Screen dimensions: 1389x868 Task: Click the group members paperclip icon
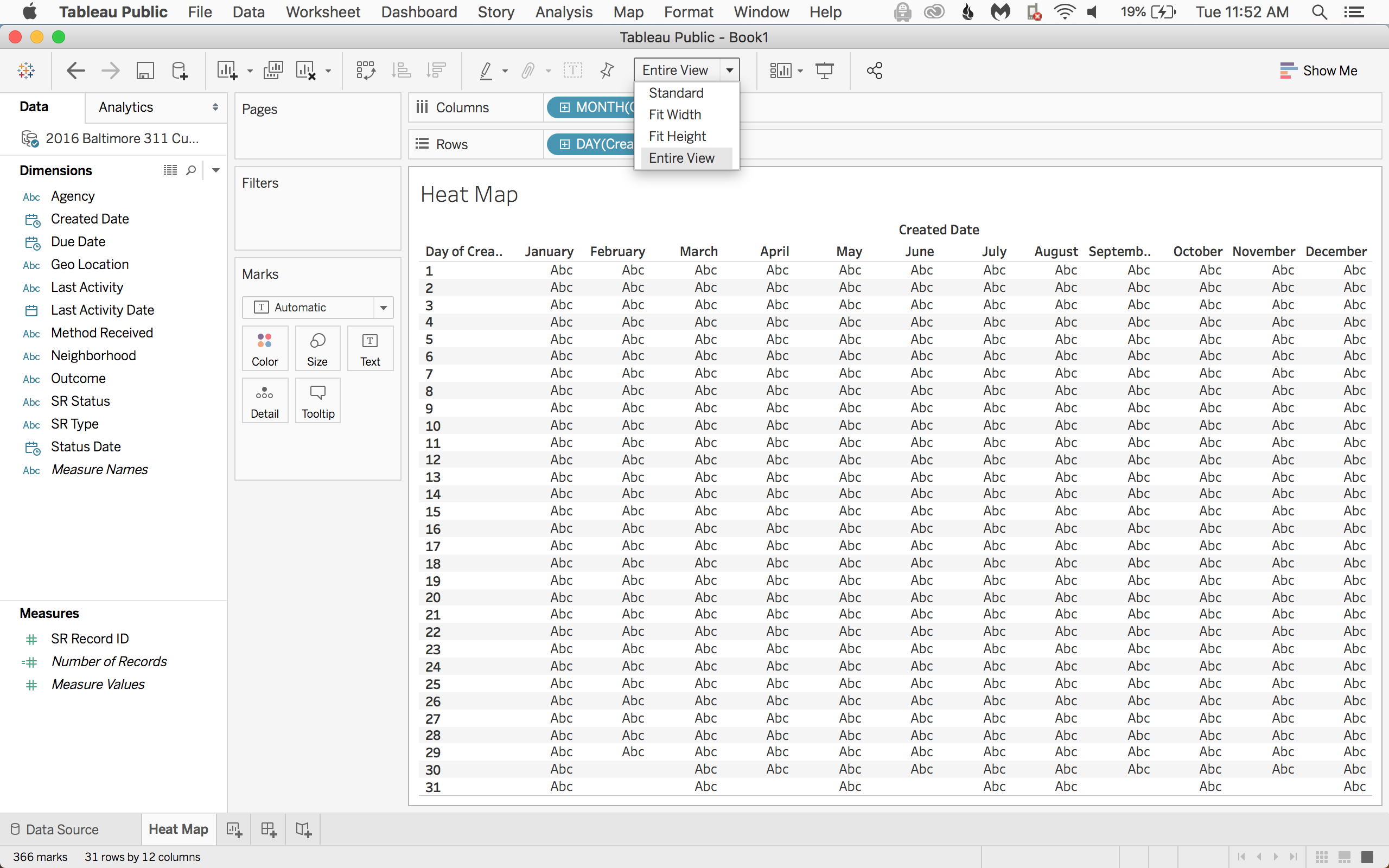[x=528, y=71]
